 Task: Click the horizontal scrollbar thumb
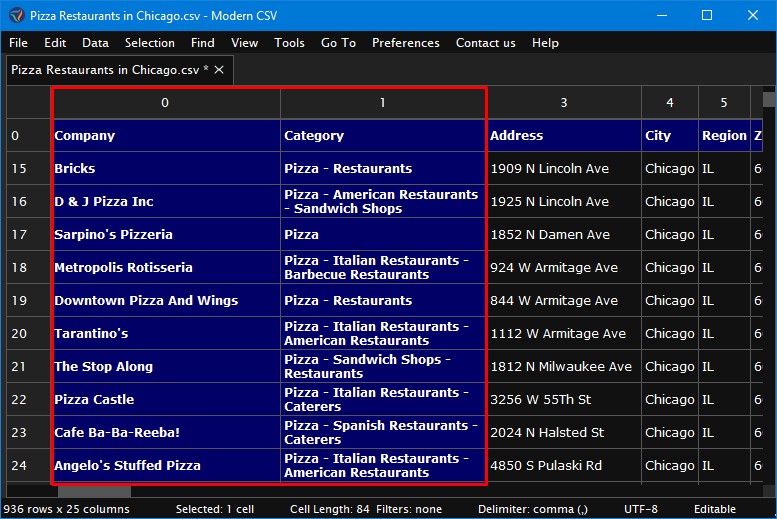tap(94, 491)
